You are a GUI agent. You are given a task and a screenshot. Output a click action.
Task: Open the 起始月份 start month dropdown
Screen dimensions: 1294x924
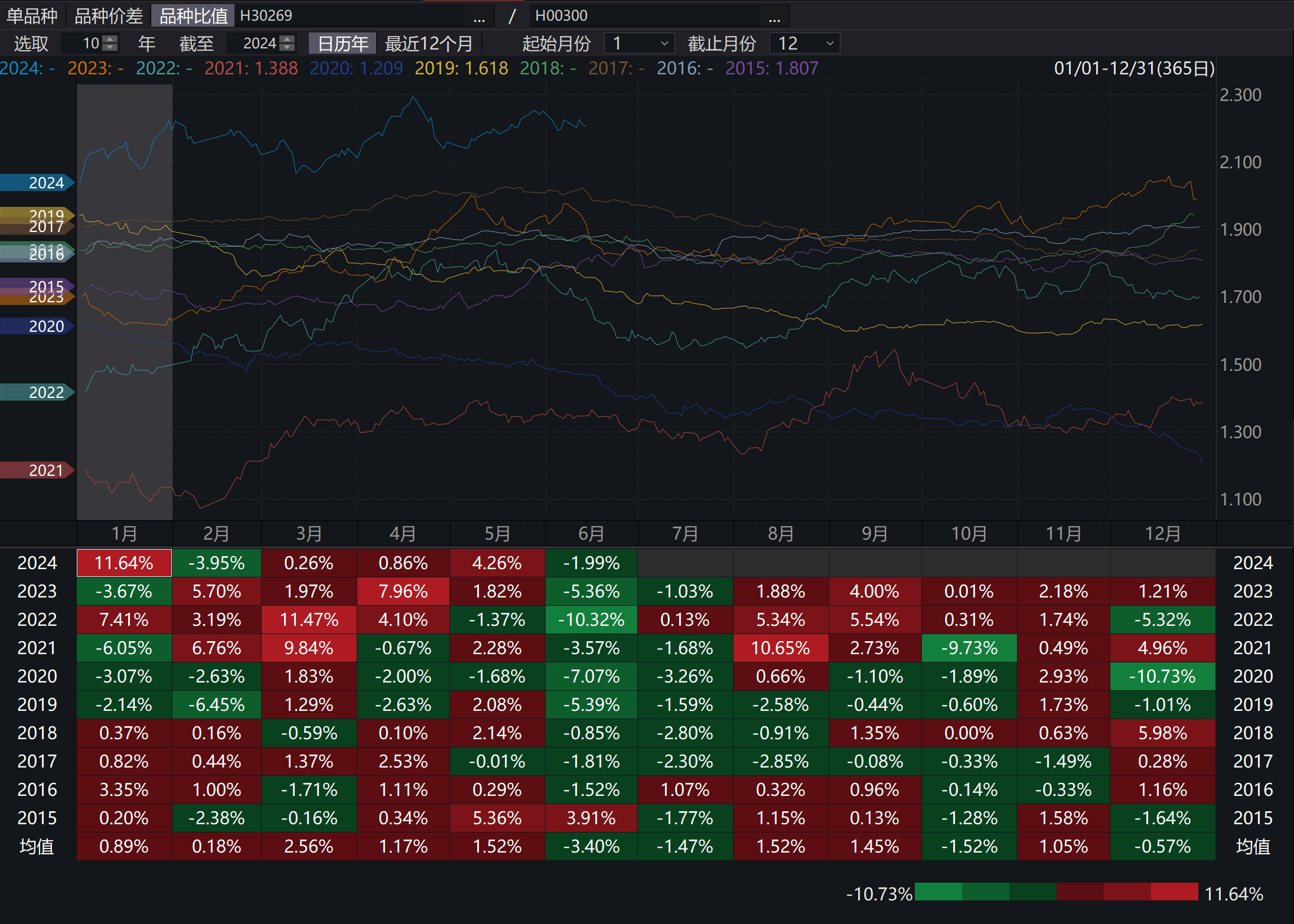tap(664, 44)
